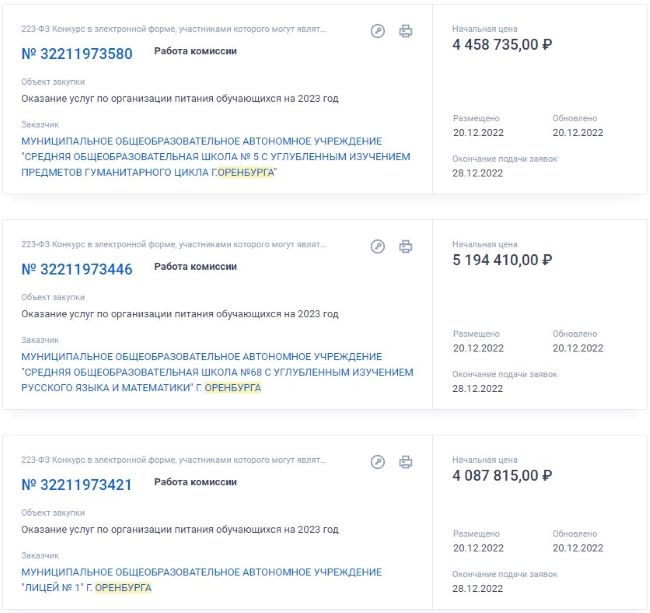
Task: Click the key icon for tender № 32211973446
Action: [378, 246]
